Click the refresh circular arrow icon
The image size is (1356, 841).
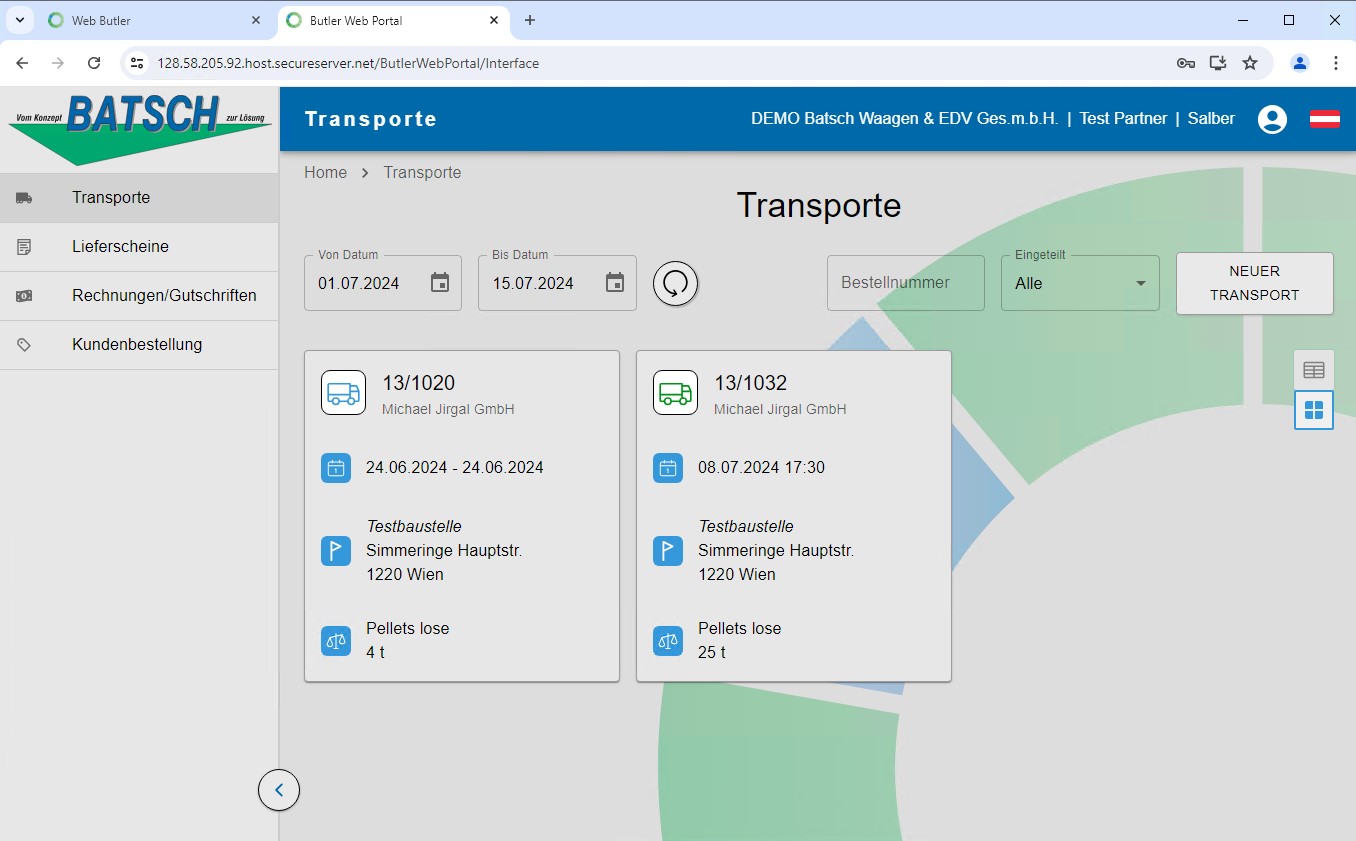coord(676,283)
